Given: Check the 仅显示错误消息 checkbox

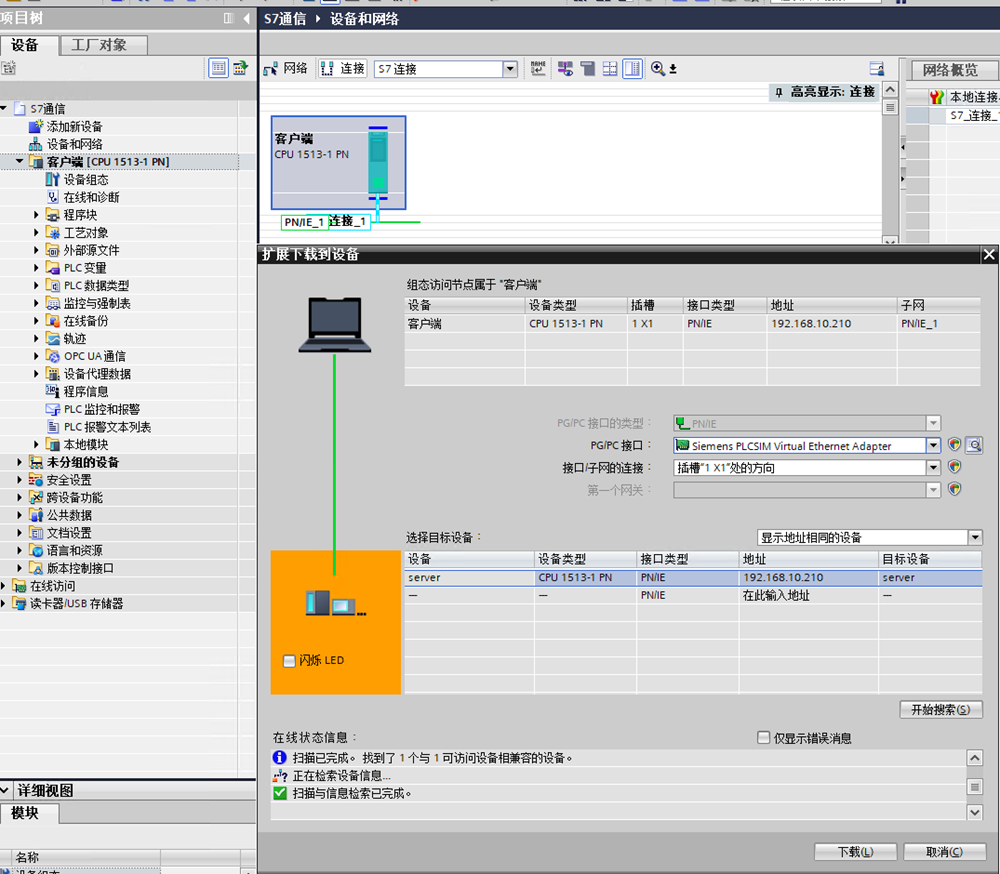Looking at the screenshot, I should tap(764, 738).
